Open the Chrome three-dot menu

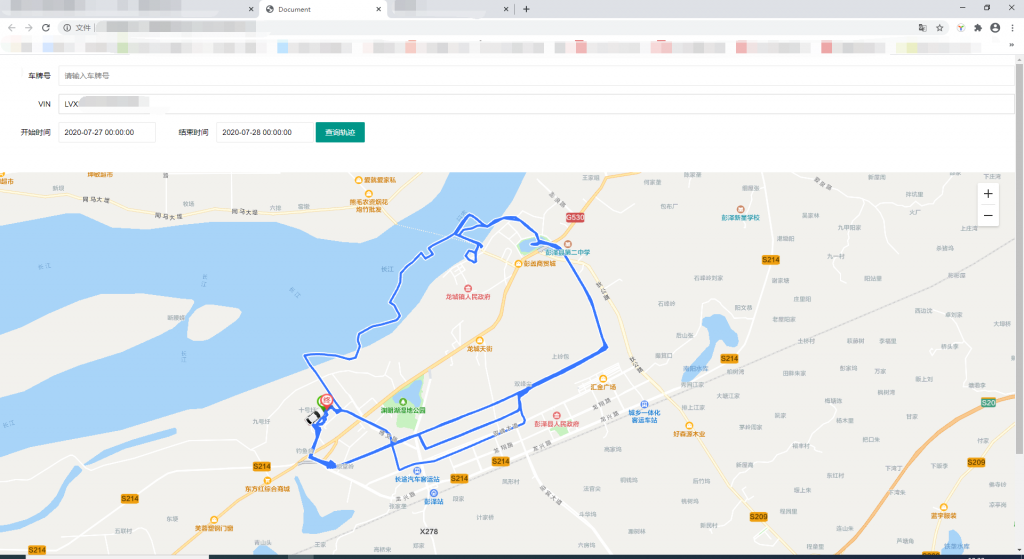tap(1012, 28)
